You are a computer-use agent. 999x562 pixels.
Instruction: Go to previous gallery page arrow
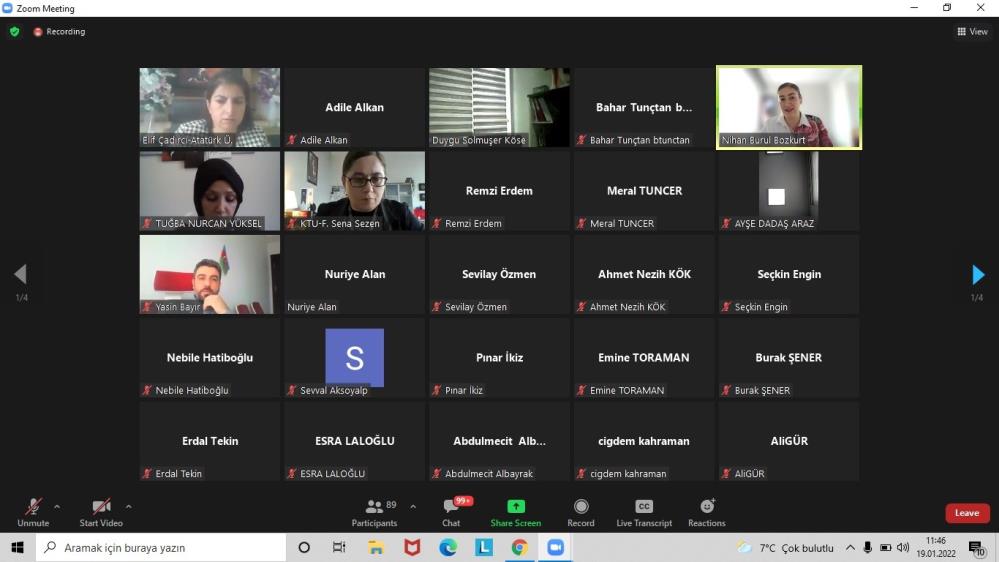click(x=20, y=275)
